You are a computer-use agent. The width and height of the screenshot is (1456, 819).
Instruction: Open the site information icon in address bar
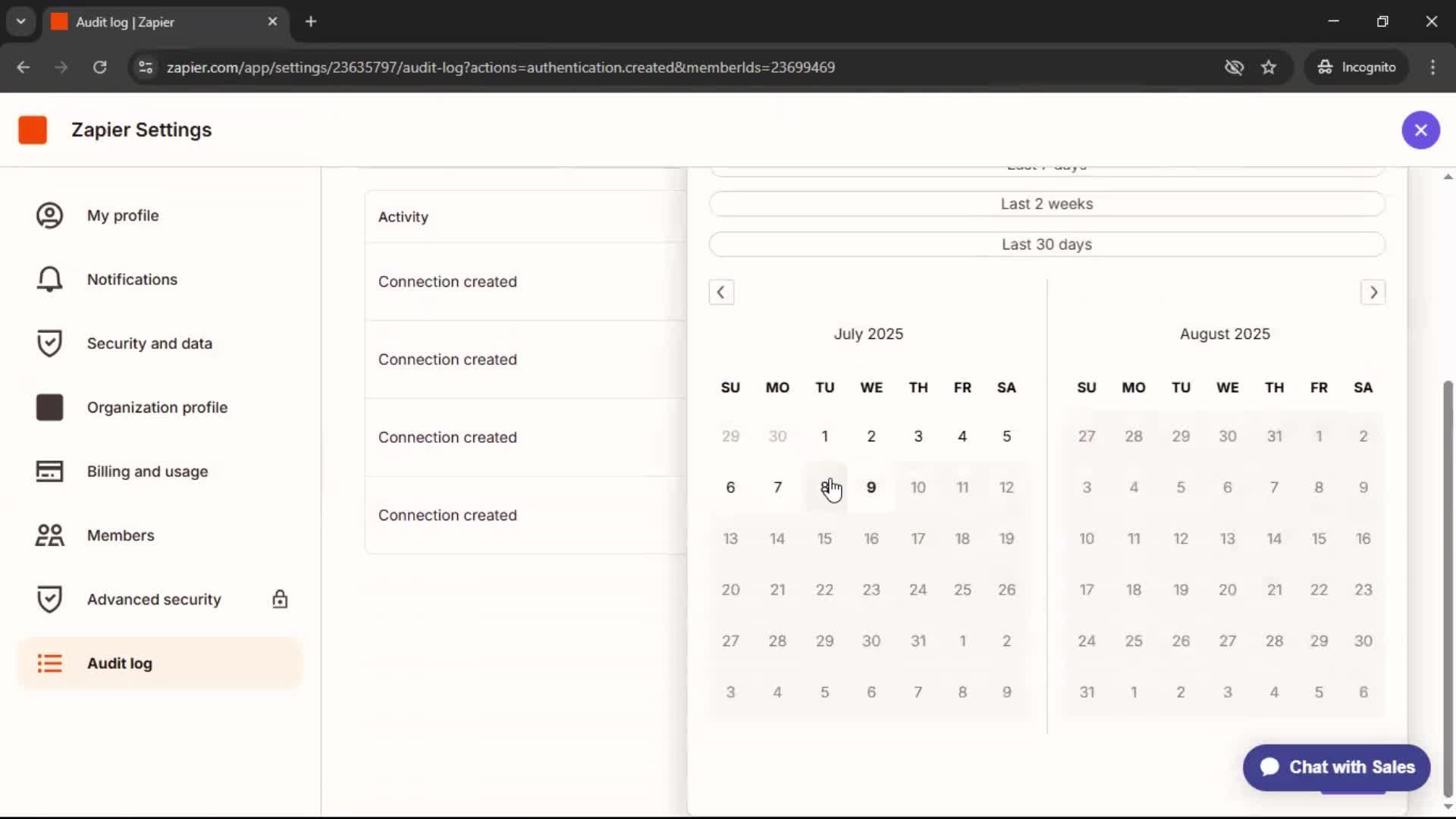click(x=146, y=67)
